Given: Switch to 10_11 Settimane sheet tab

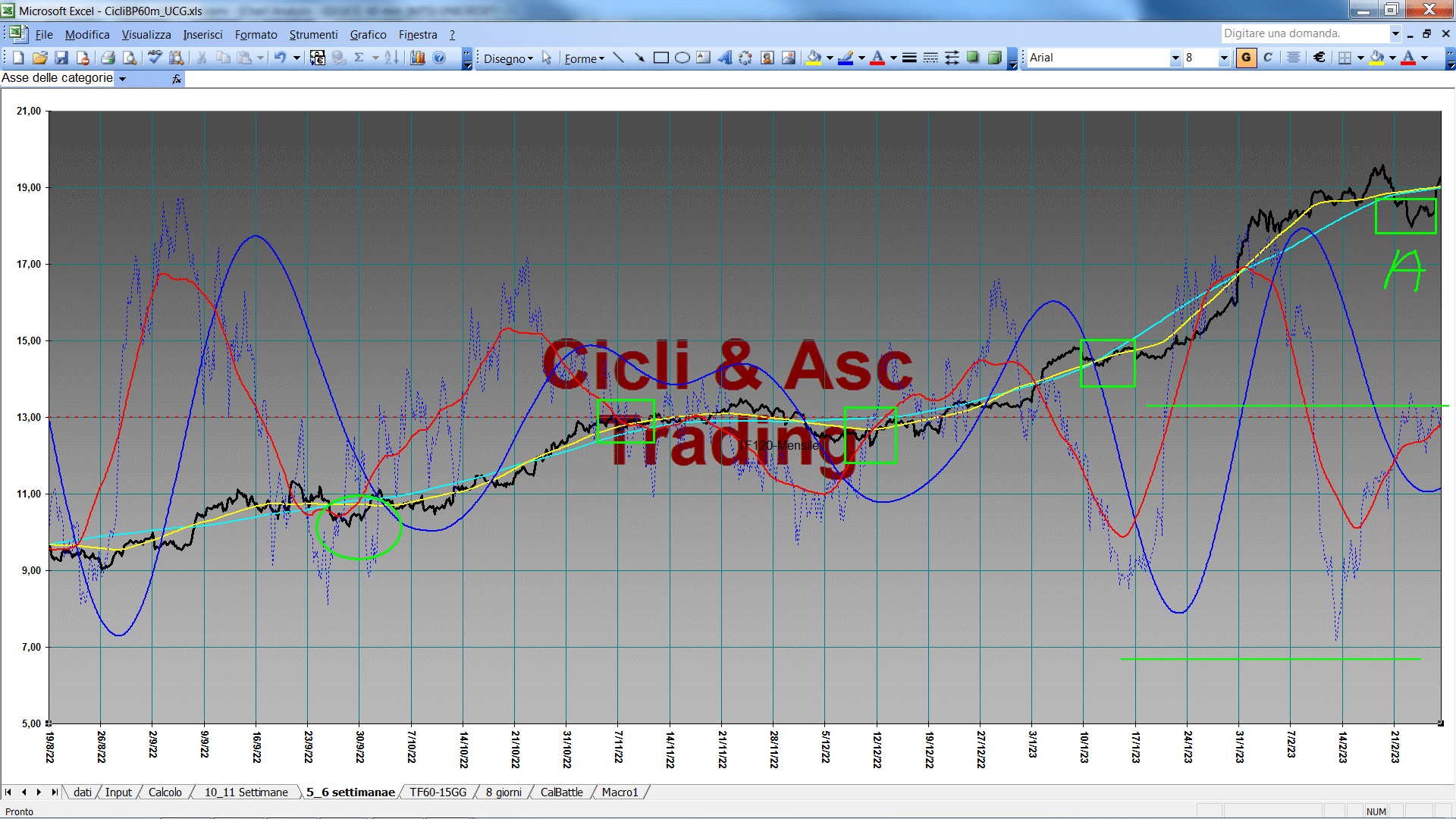Looking at the screenshot, I should point(246,792).
